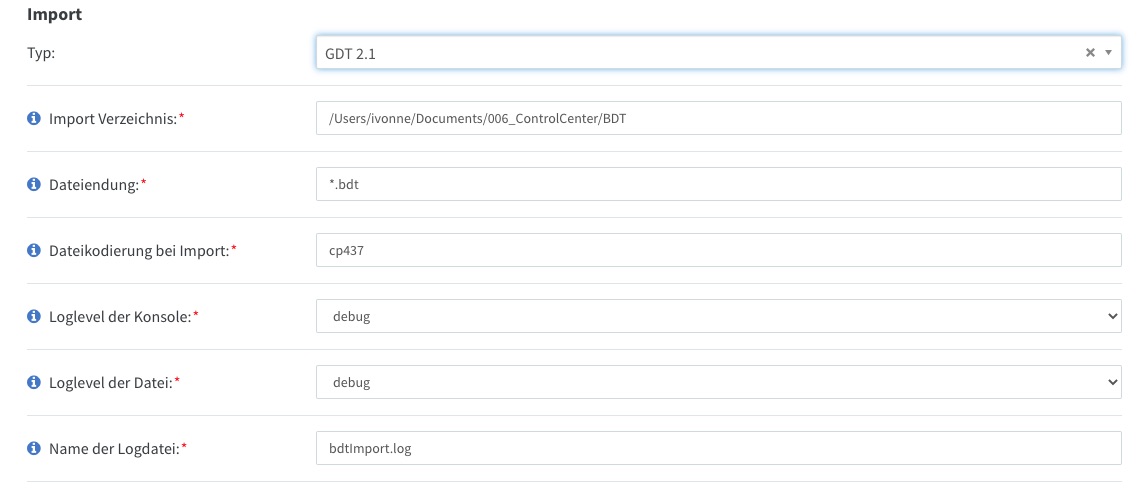Click info icon by Name der Logdatei
1147x492 pixels.
[x=33, y=448]
